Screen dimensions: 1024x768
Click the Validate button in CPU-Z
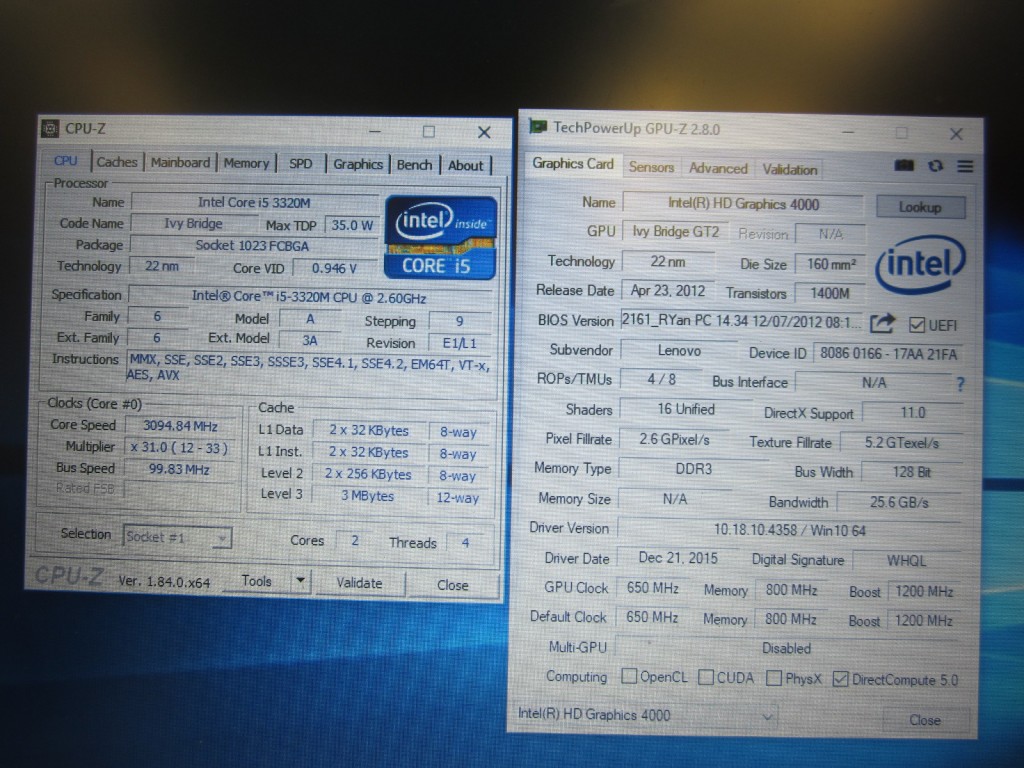[x=359, y=583]
